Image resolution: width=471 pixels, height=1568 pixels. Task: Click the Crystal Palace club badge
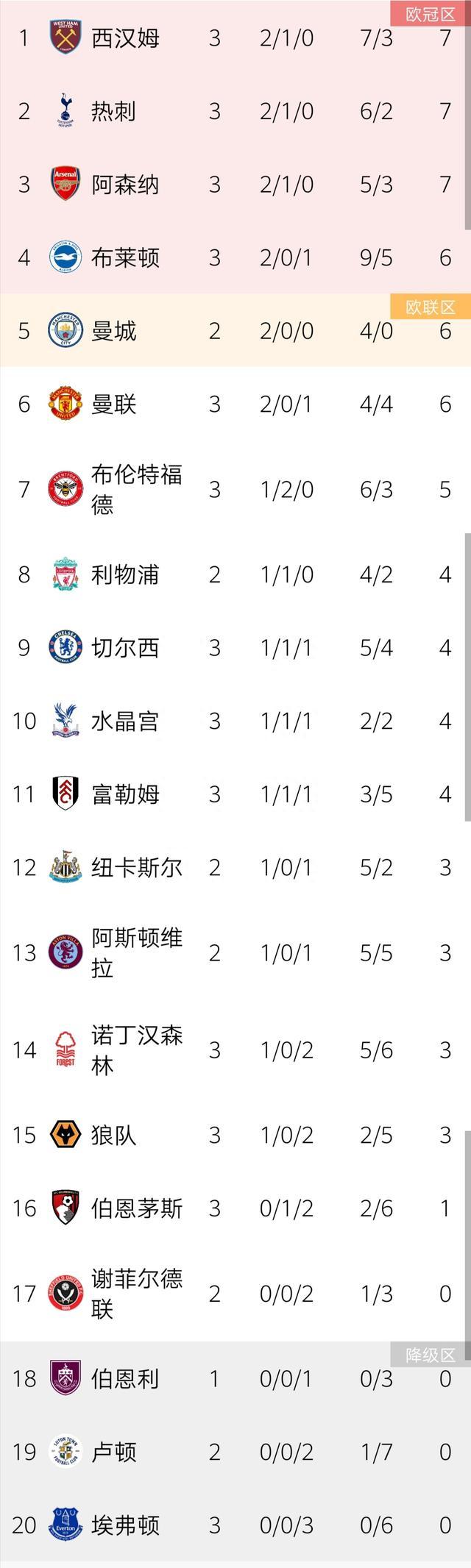[x=65, y=721]
